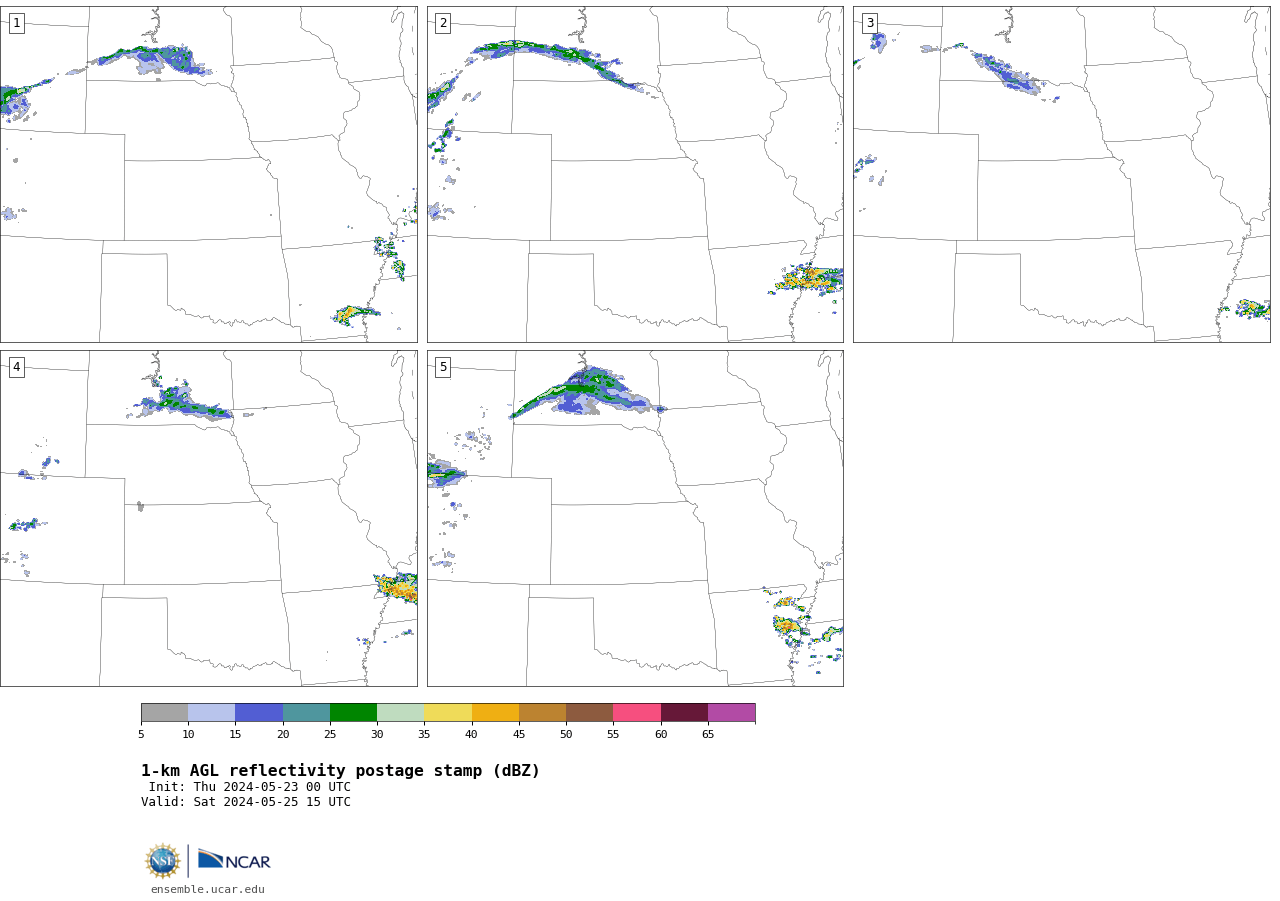Click the colorbar tick label 55
This screenshot has width=1280, height=901.
pos(613,734)
